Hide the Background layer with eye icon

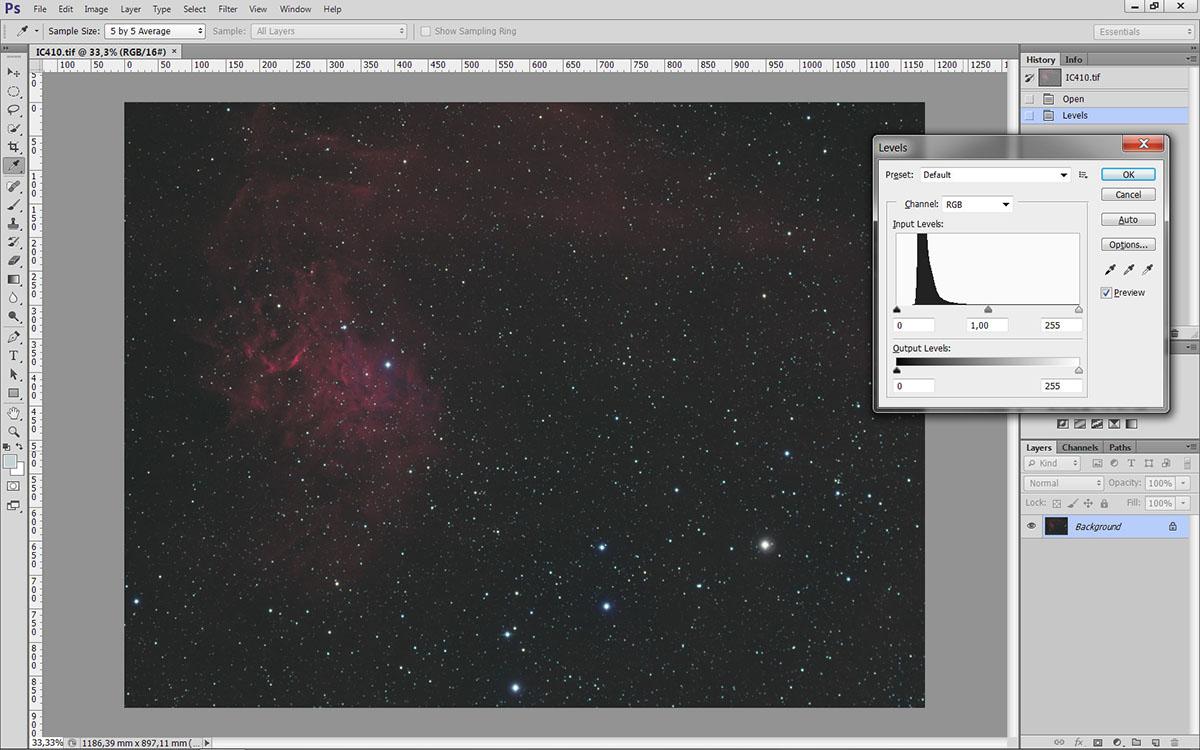click(1031, 526)
